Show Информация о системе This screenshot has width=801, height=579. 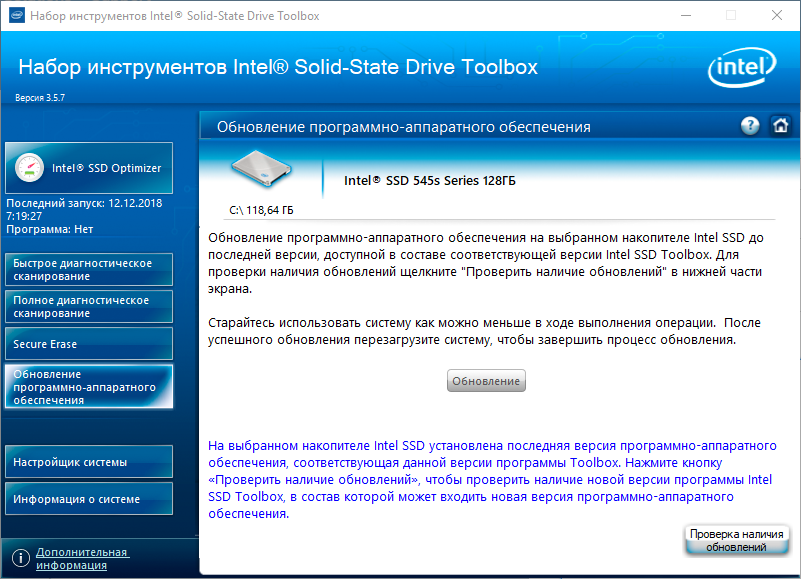pyautogui.click(x=88, y=499)
